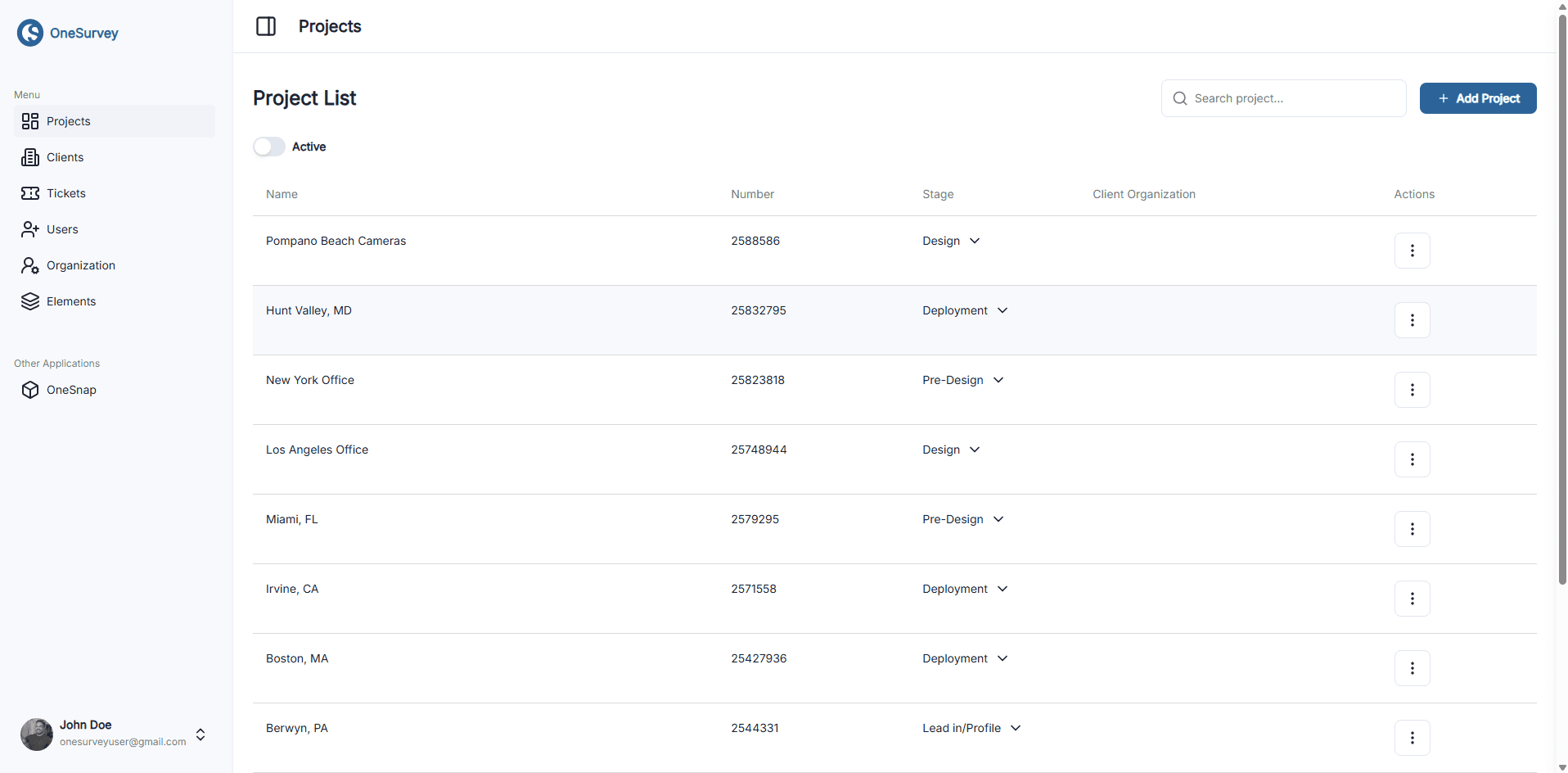
Task: Open actions menu for Miami, FL project
Action: point(1412,528)
